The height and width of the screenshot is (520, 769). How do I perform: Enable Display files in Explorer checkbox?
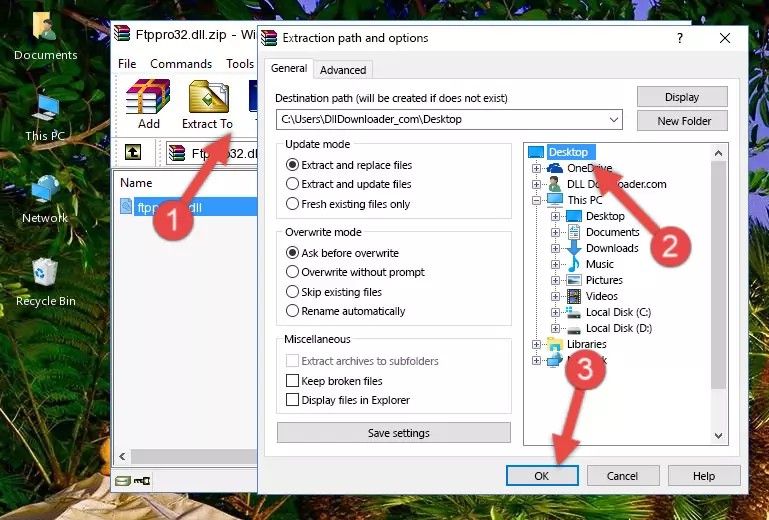[292, 400]
